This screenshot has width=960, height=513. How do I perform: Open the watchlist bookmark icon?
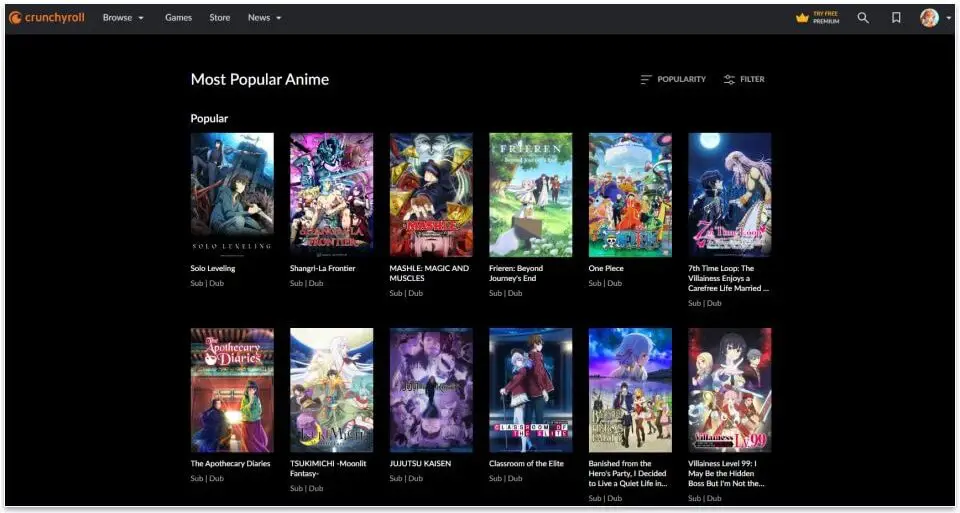[x=896, y=18]
